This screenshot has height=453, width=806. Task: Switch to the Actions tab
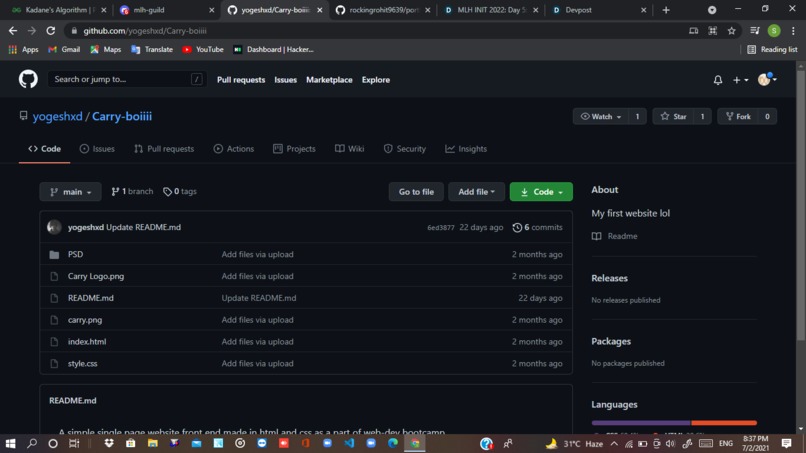[234, 149]
